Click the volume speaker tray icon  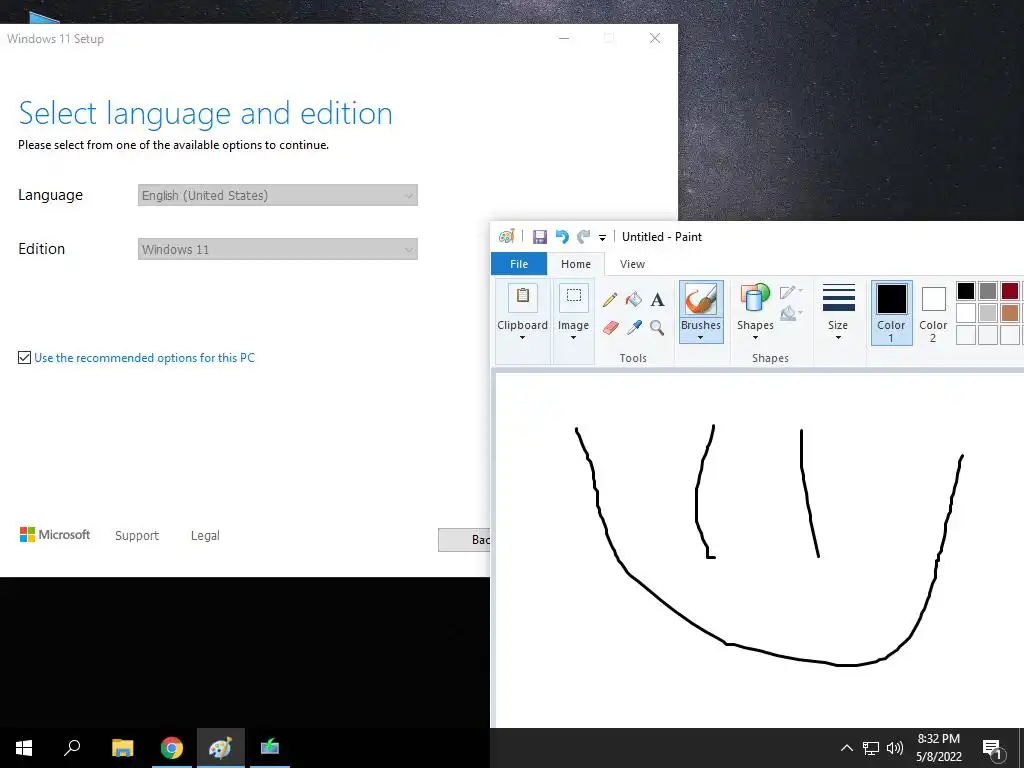coord(895,748)
